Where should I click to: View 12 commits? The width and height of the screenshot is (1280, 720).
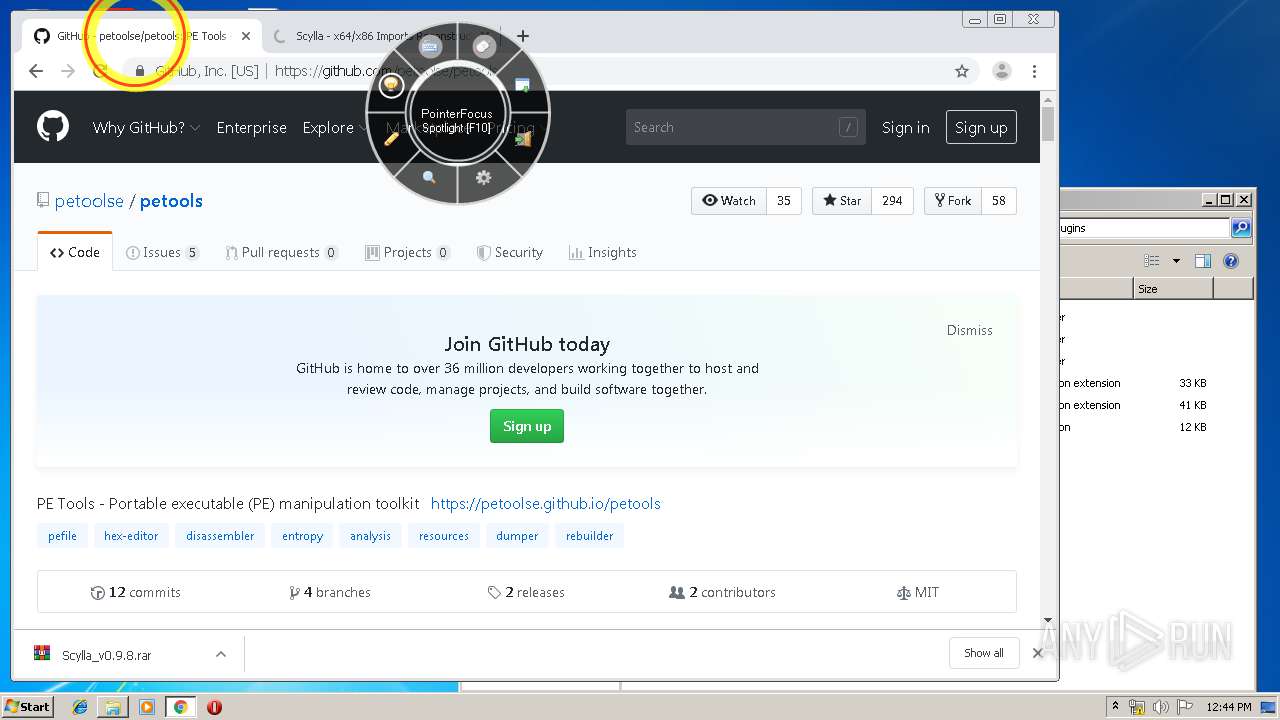coord(135,592)
